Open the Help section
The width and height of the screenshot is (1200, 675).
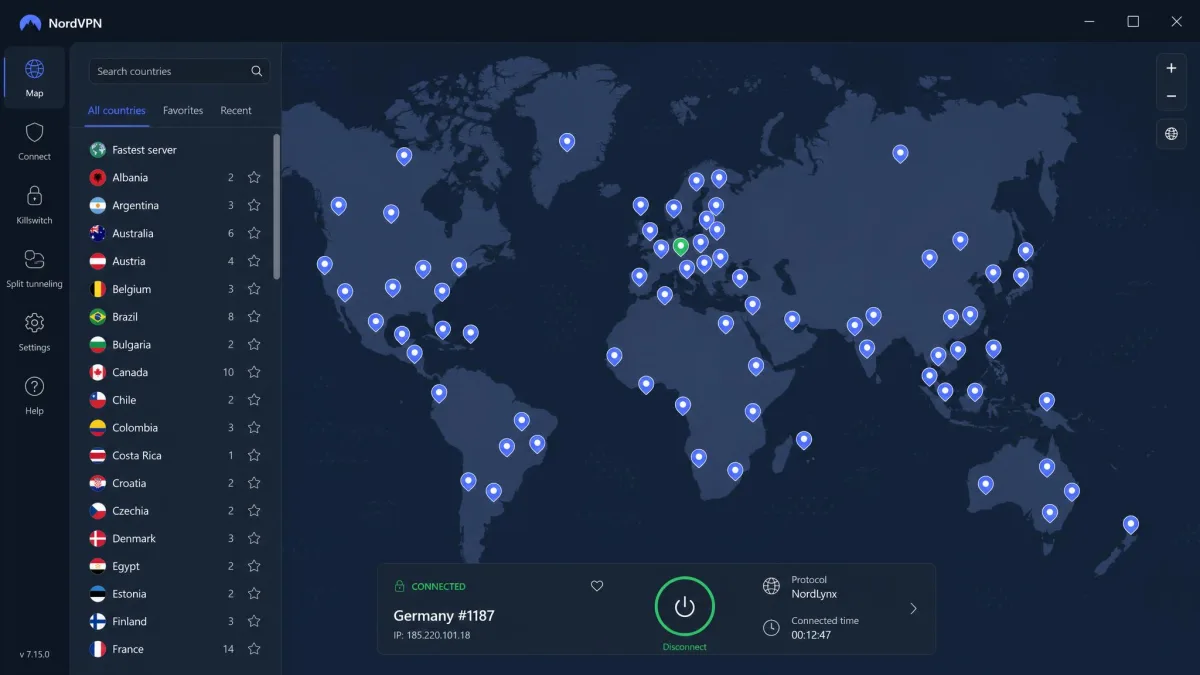point(34,395)
